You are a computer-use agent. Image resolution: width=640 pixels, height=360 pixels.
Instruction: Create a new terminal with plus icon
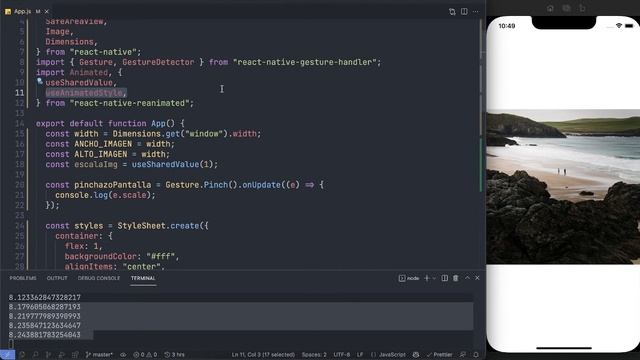click(x=427, y=278)
